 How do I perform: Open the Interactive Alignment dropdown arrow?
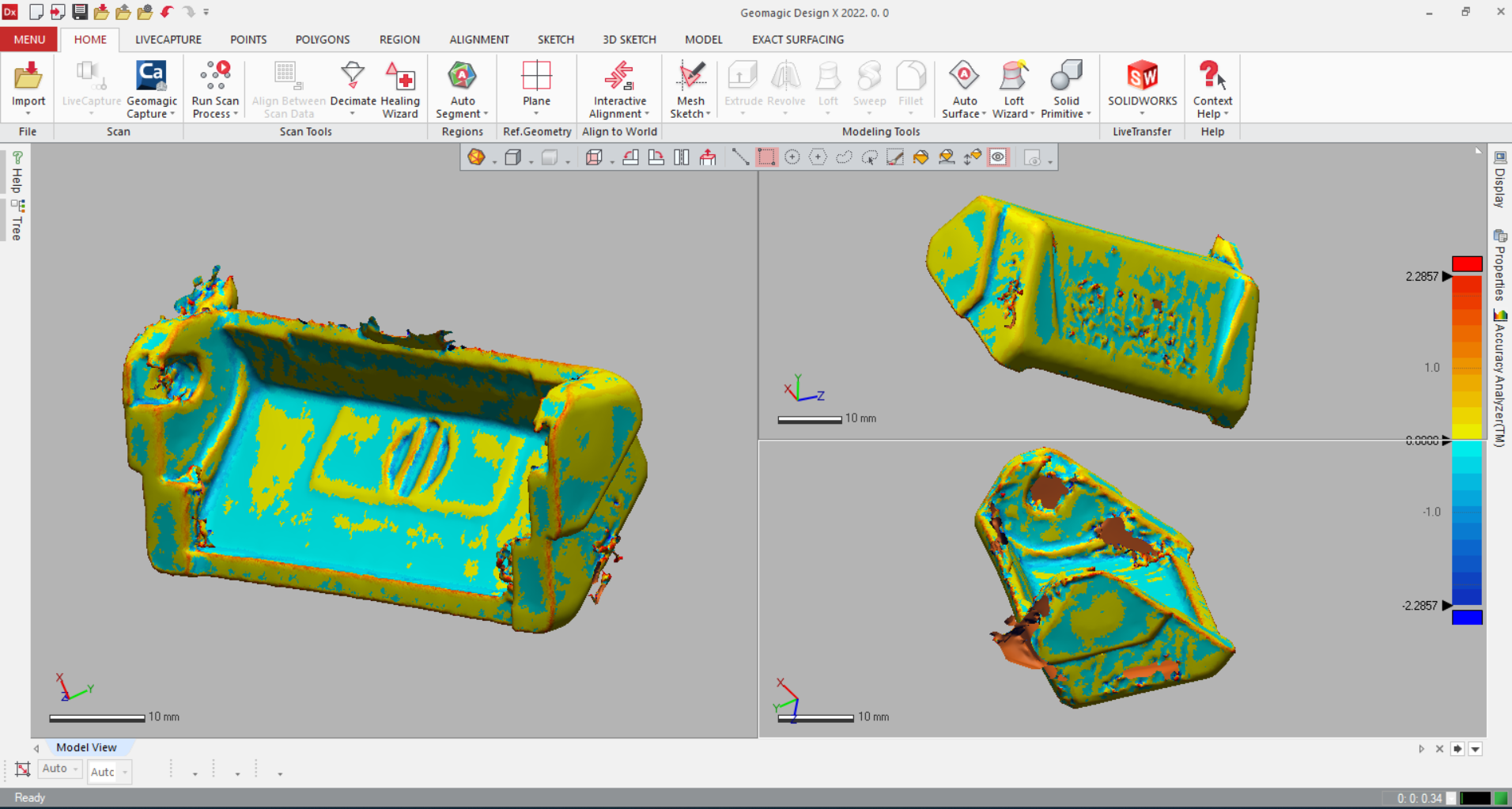tap(647, 114)
